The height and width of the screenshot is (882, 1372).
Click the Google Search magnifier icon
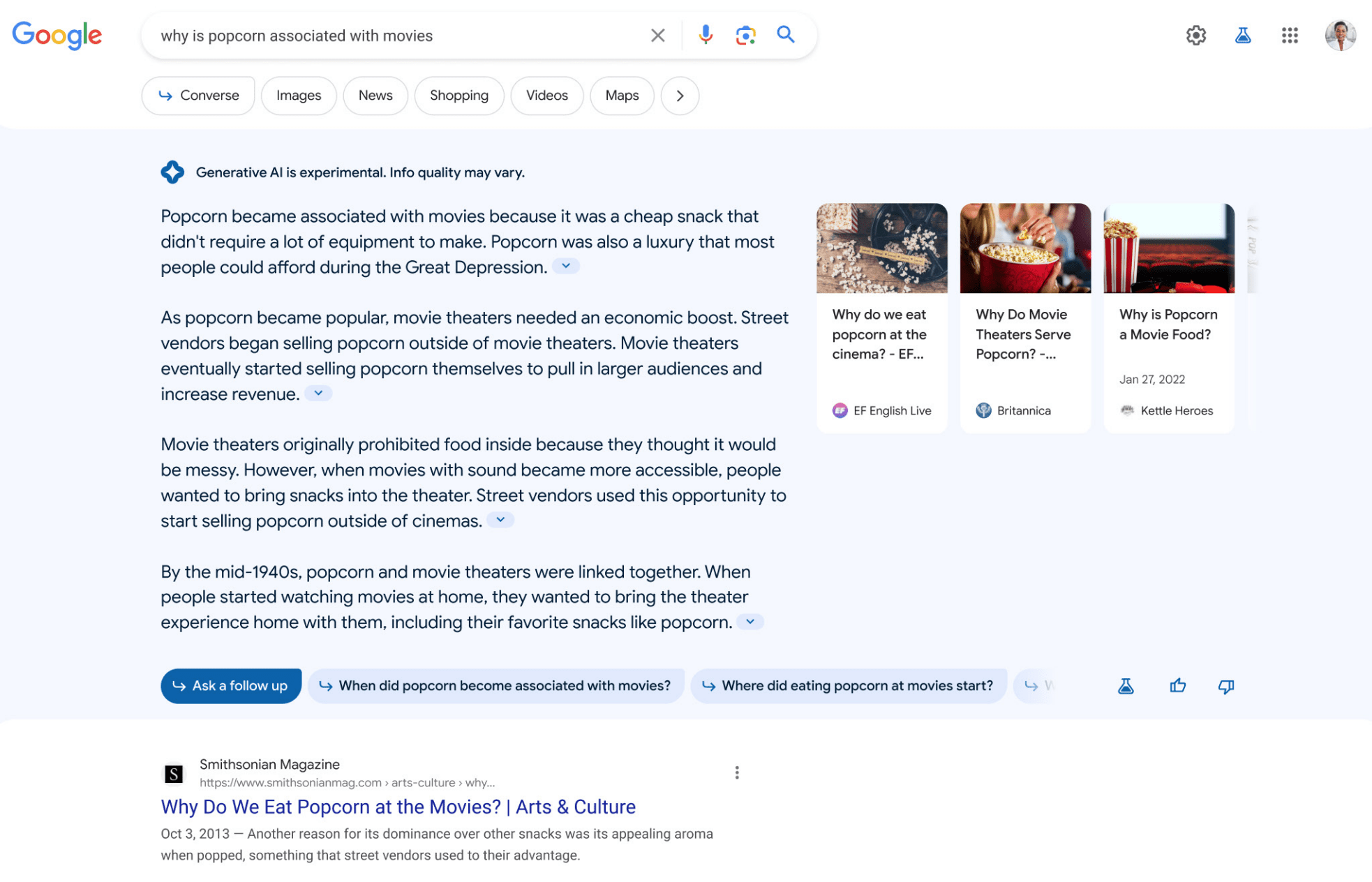point(786,35)
